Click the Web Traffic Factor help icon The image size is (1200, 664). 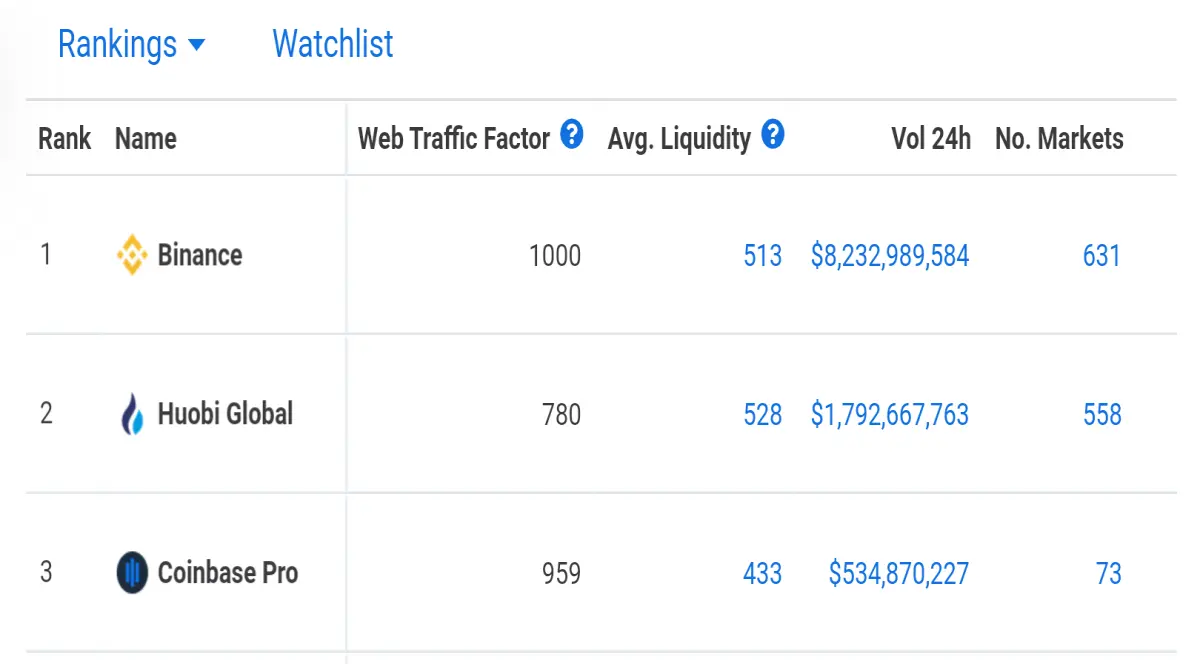pyautogui.click(x=571, y=134)
